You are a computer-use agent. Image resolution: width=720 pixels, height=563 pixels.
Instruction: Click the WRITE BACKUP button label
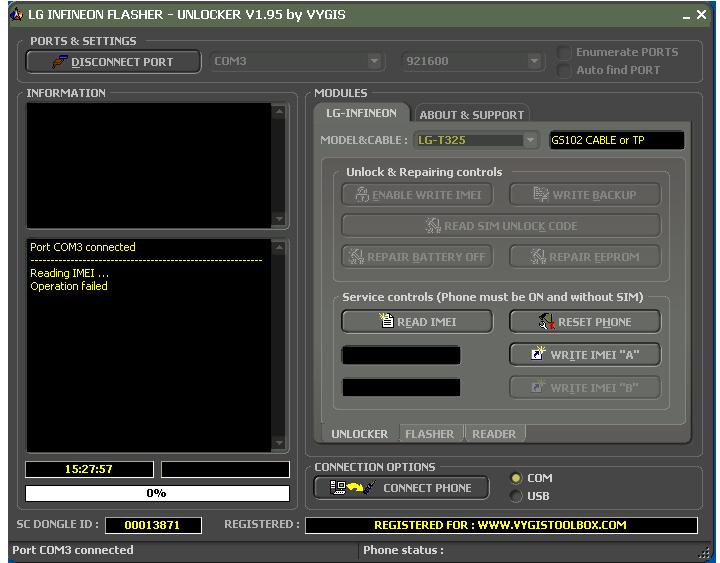[x=595, y=195]
